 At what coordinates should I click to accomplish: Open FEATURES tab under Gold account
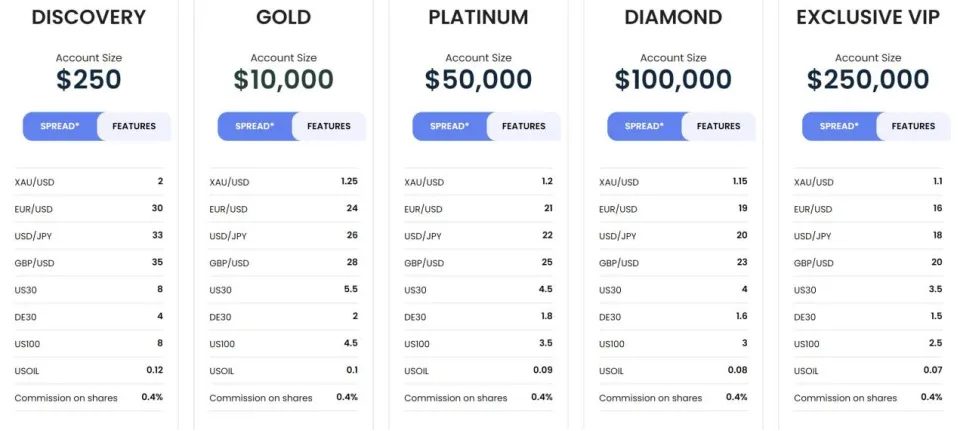point(329,127)
